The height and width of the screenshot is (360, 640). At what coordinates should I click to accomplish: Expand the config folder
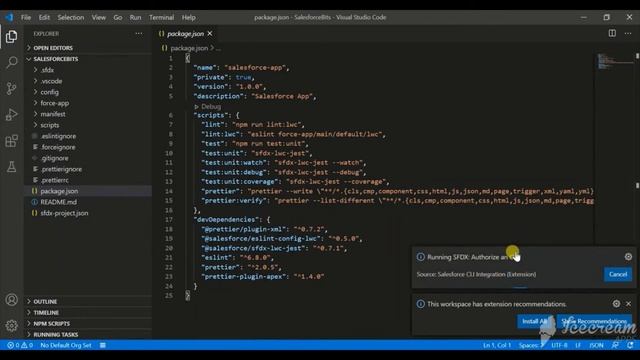pos(49,92)
